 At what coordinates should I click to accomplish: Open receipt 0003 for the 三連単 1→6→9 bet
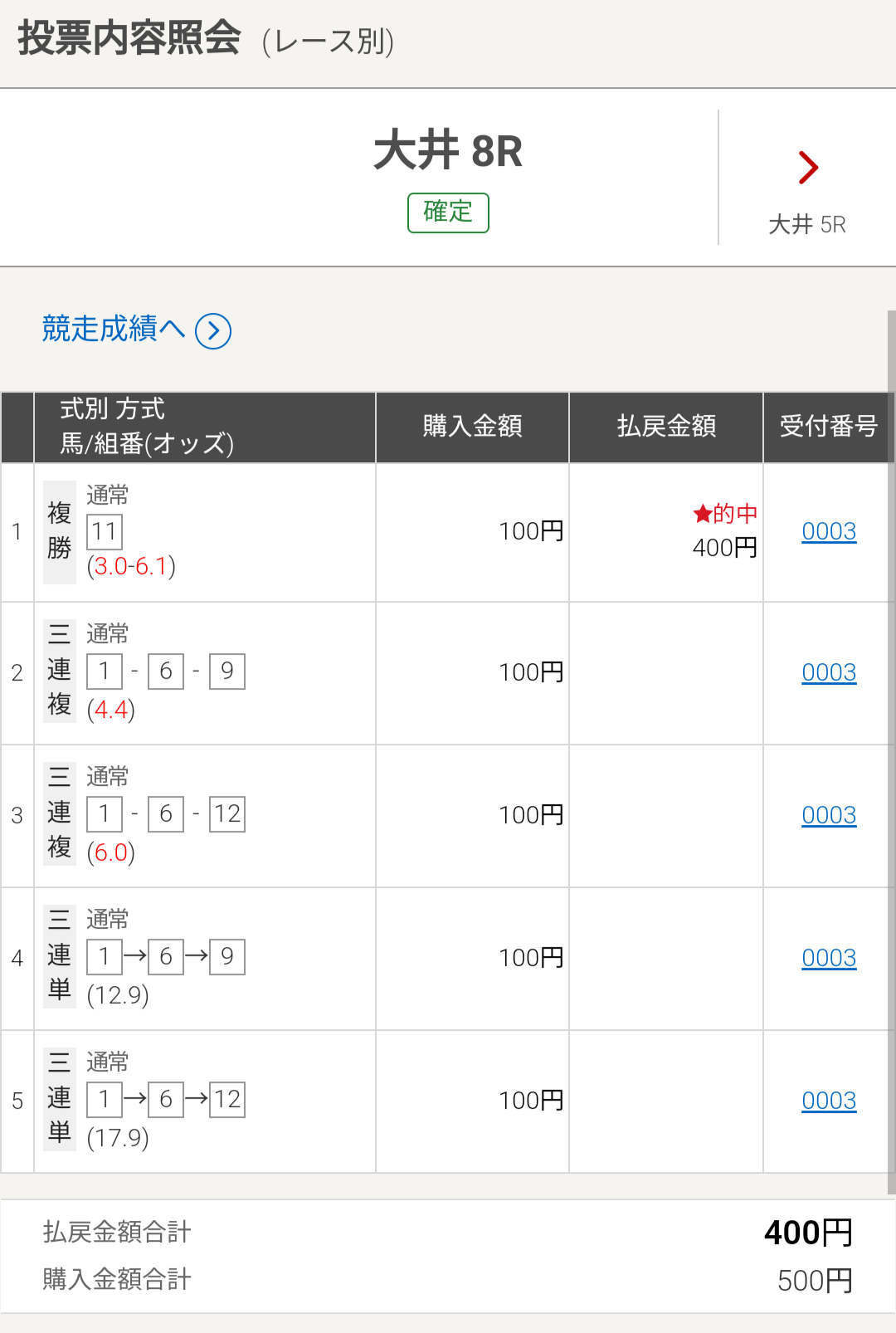pyautogui.click(x=829, y=958)
